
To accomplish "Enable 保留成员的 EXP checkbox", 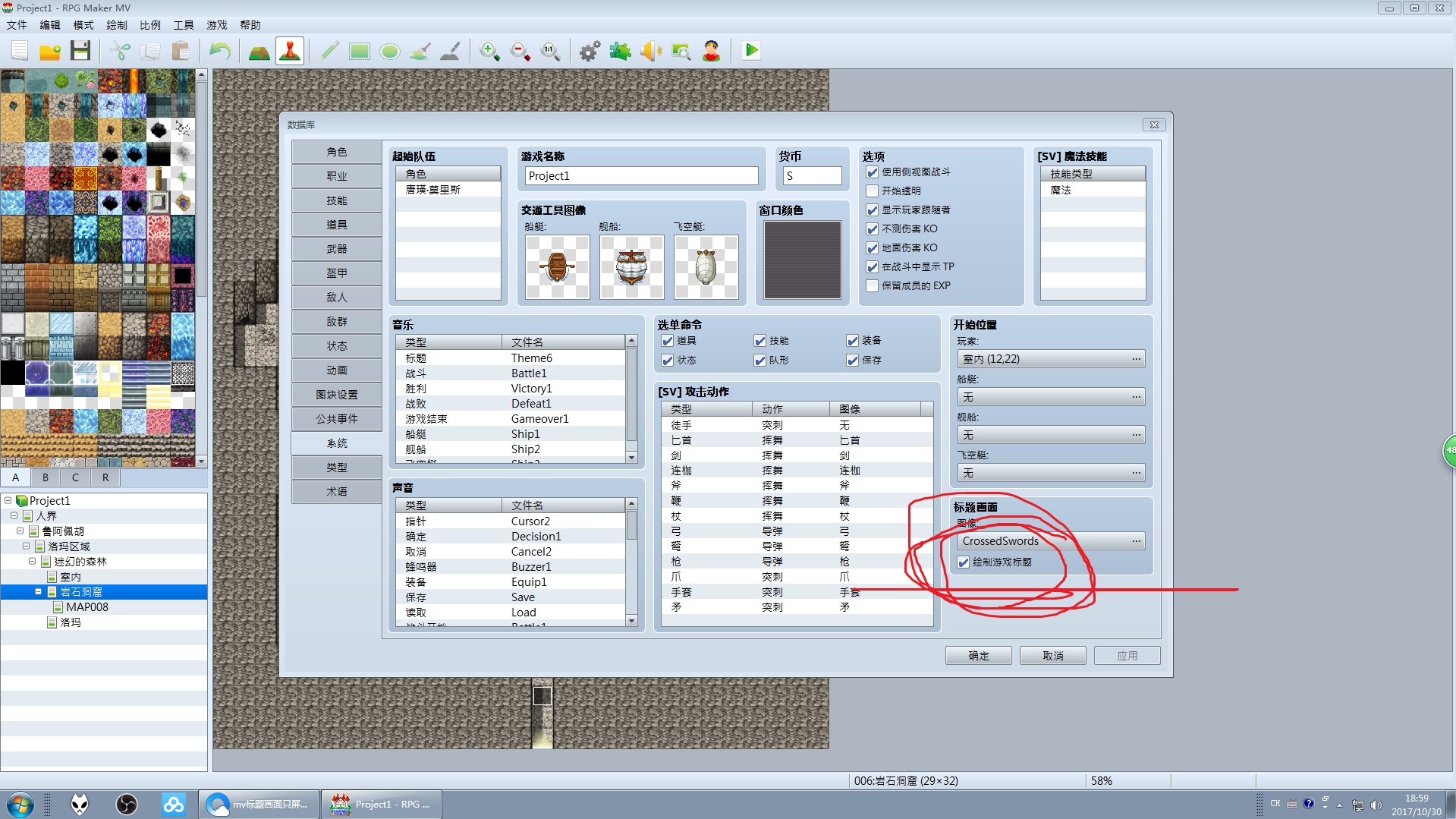I will [873, 286].
